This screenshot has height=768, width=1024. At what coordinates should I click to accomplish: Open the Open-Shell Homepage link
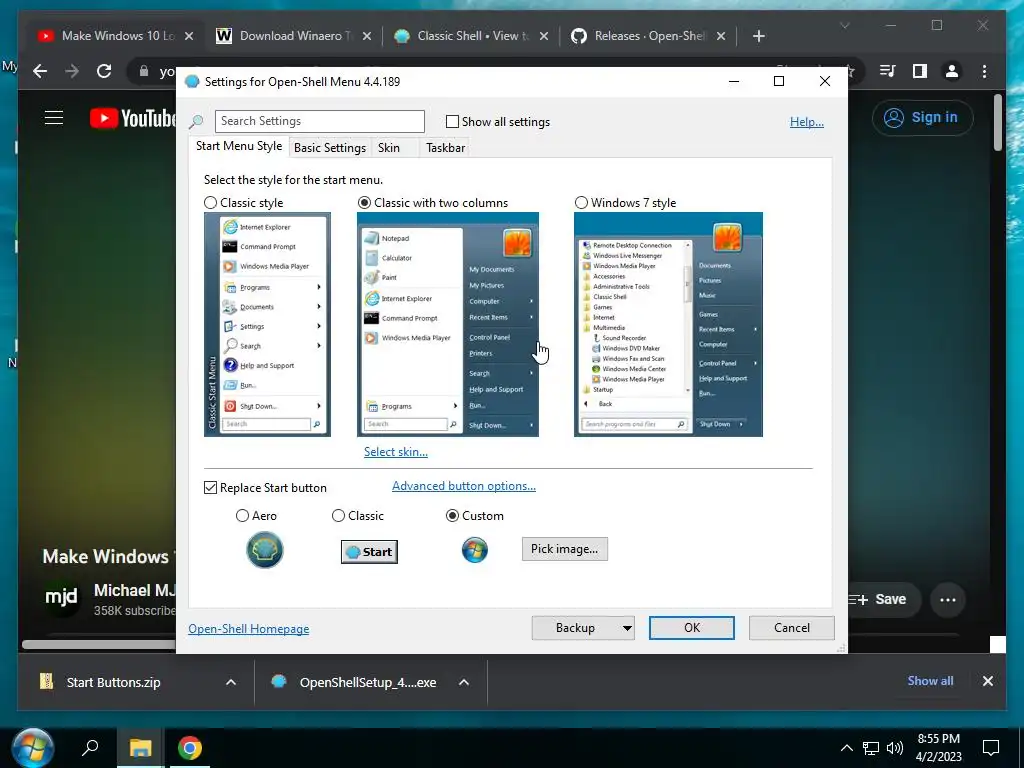(249, 628)
